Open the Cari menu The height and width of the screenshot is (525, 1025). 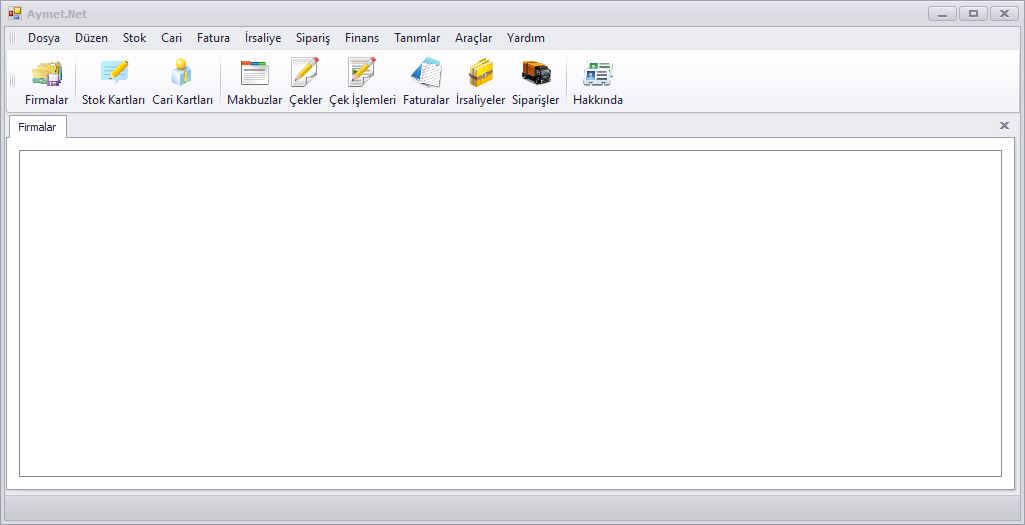click(x=172, y=38)
